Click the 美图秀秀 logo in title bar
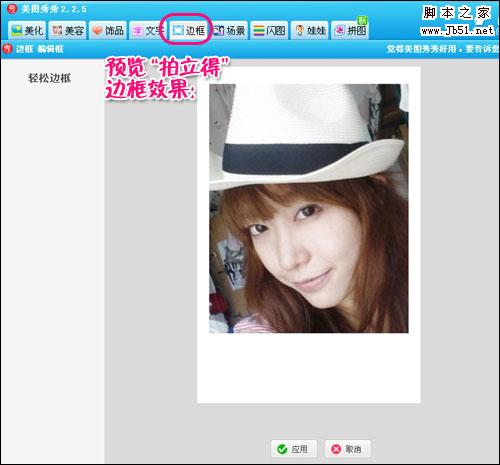 point(12,9)
